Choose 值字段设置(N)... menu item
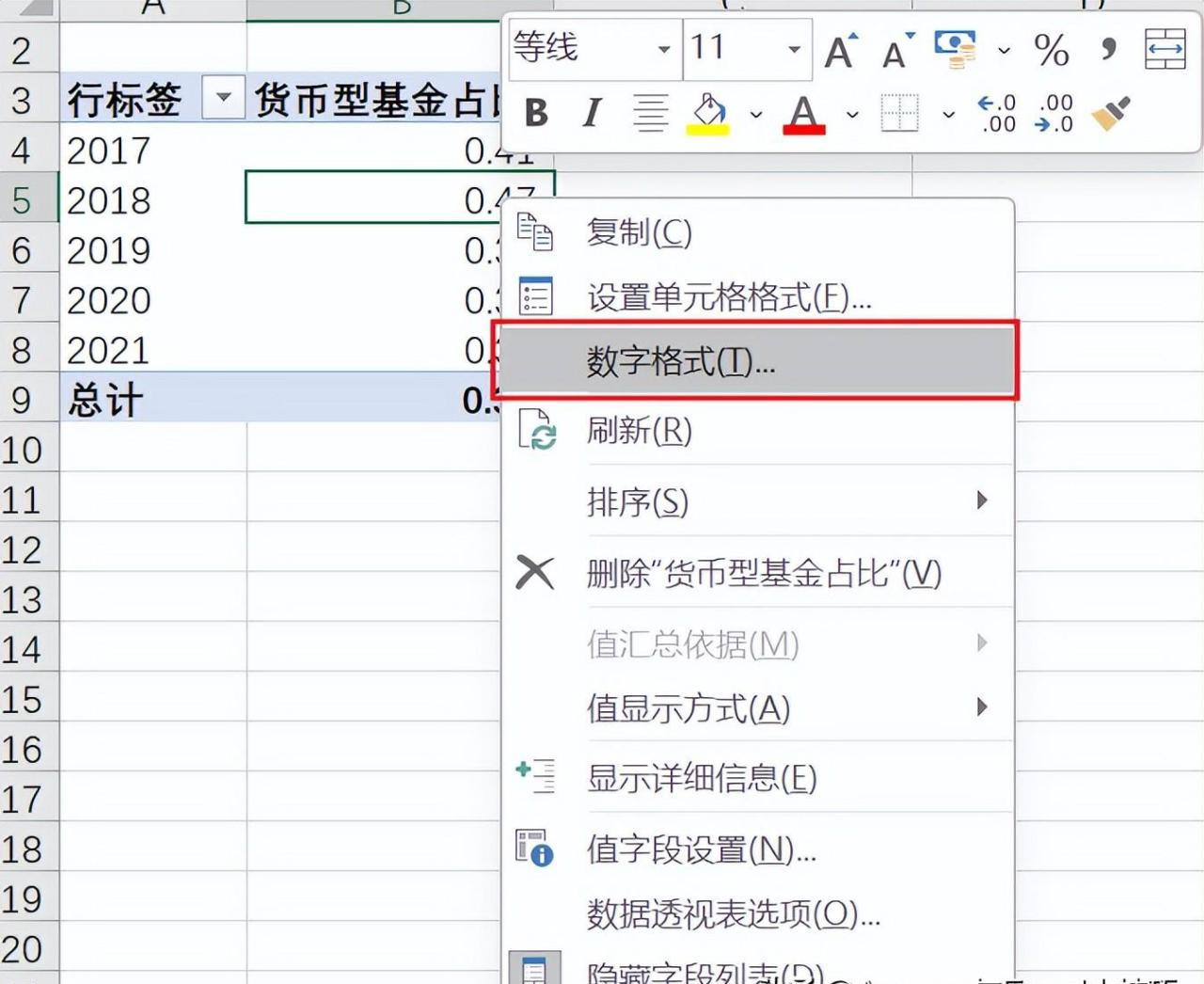This screenshot has width=1204, height=984. pyautogui.click(x=758, y=849)
